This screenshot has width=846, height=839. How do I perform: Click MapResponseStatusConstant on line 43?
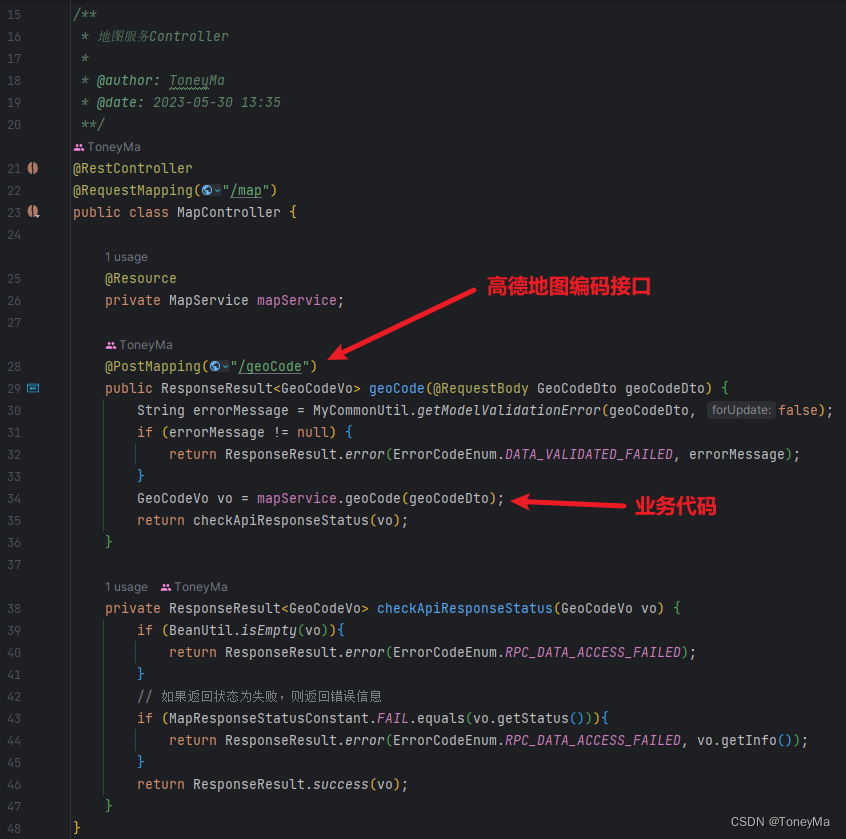269,719
